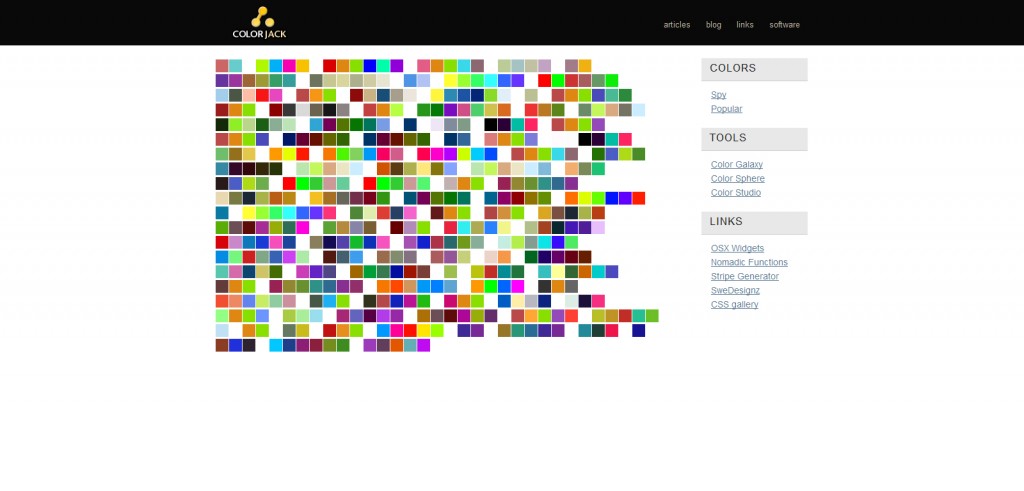Screen dimensions: 1024x491
Task: Follow the Nomadic Functions link
Action: (749, 262)
